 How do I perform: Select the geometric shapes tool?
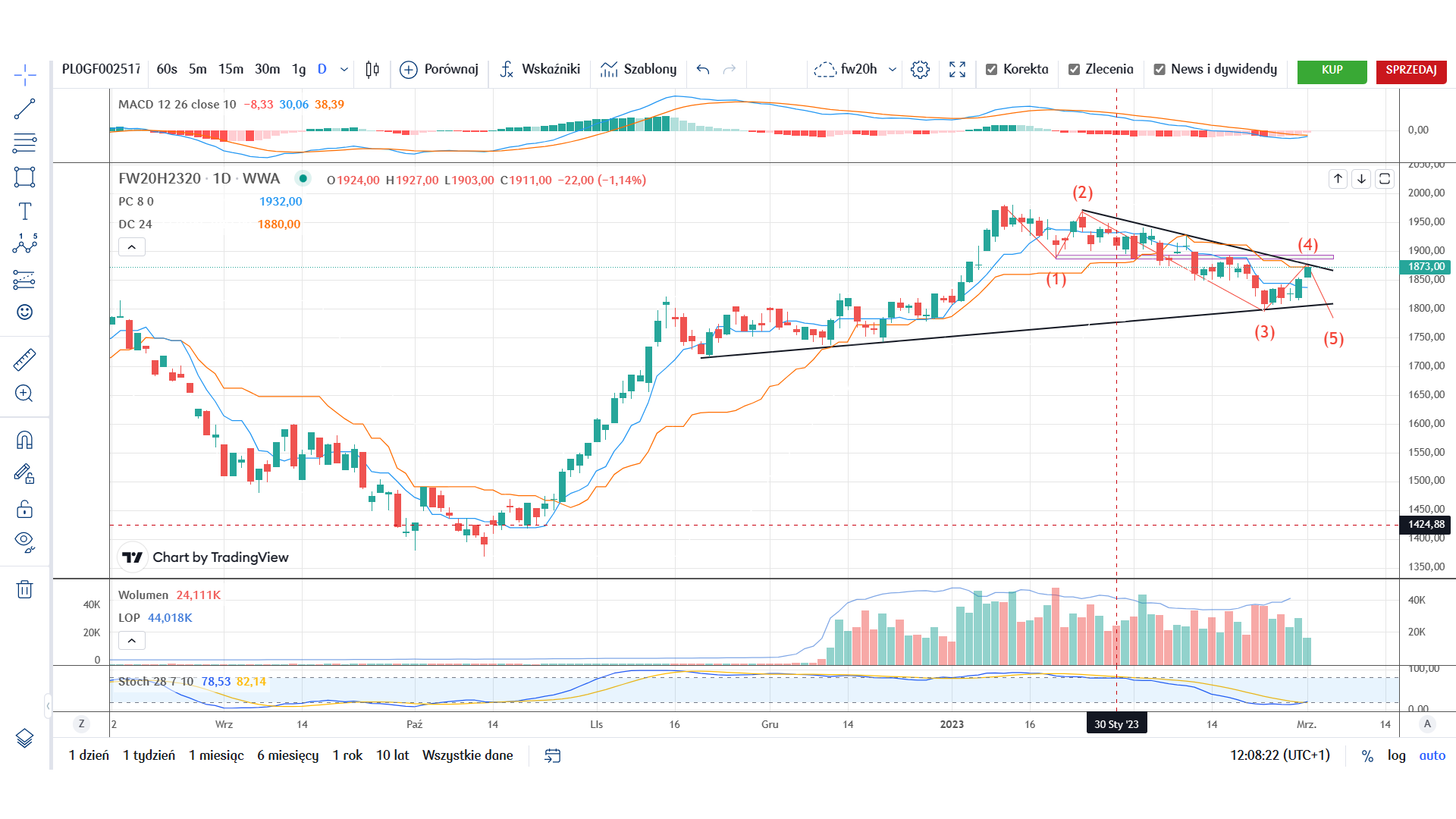pos(24,177)
